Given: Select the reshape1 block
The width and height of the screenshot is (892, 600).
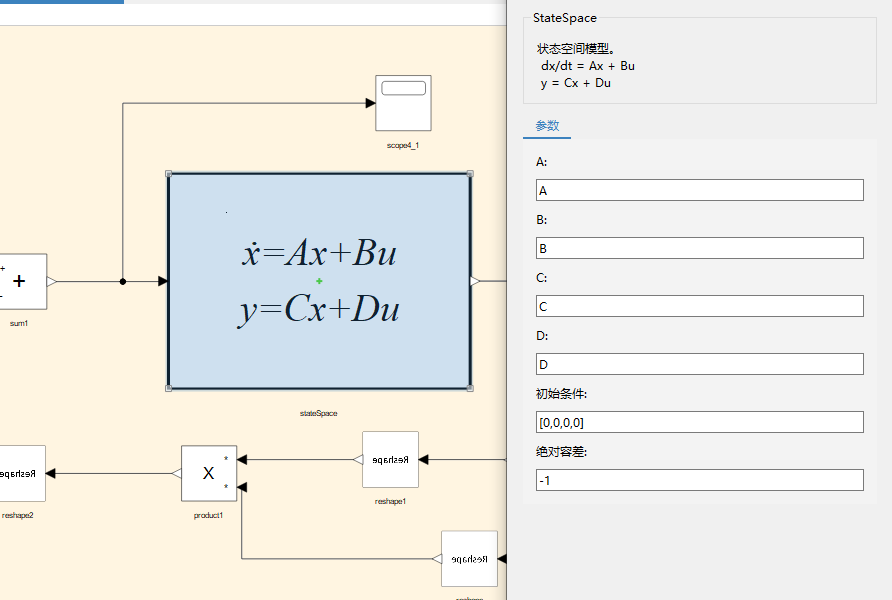Looking at the screenshot, I should point(390,460).
